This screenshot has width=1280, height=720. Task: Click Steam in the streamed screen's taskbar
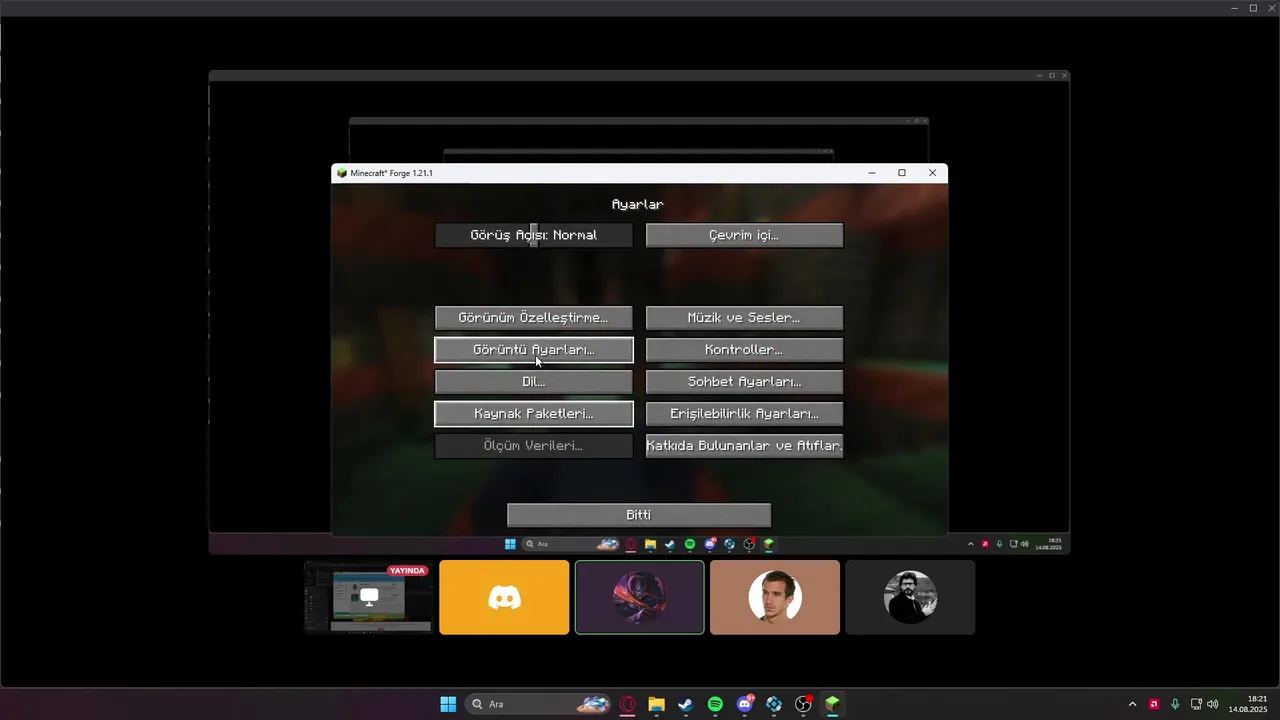(670, 544)
